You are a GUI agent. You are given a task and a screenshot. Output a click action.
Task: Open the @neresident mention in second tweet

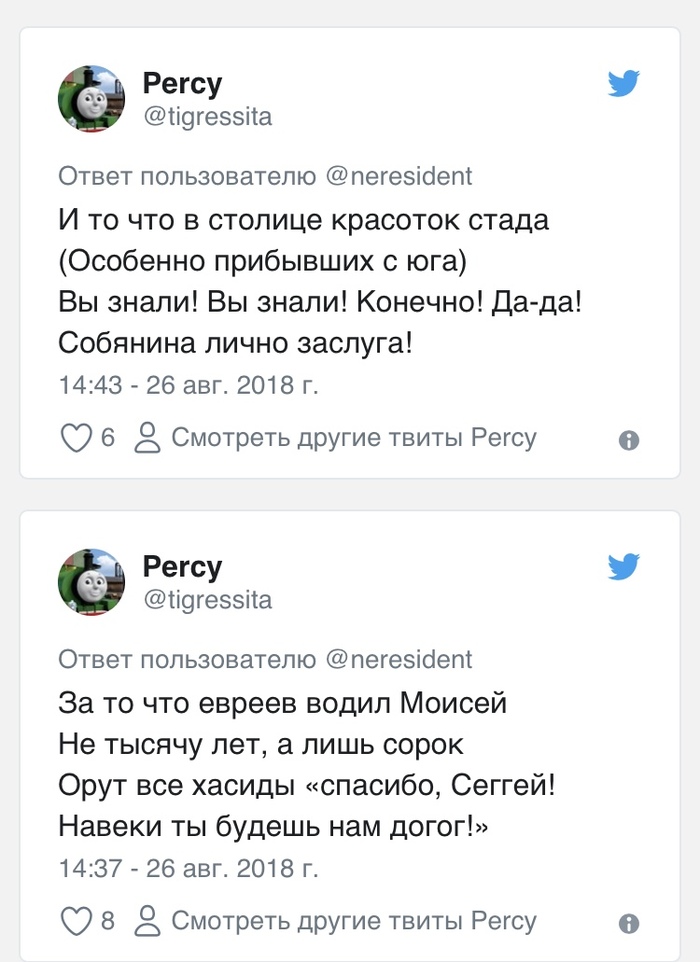pyautogui.click(x=399, y=659)
